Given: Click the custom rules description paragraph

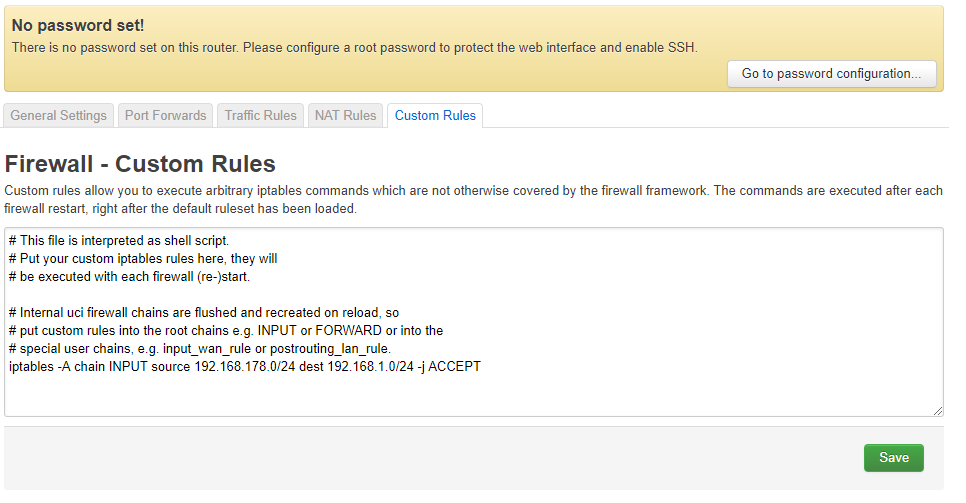Looking at the screenshot, I should 472,200.
